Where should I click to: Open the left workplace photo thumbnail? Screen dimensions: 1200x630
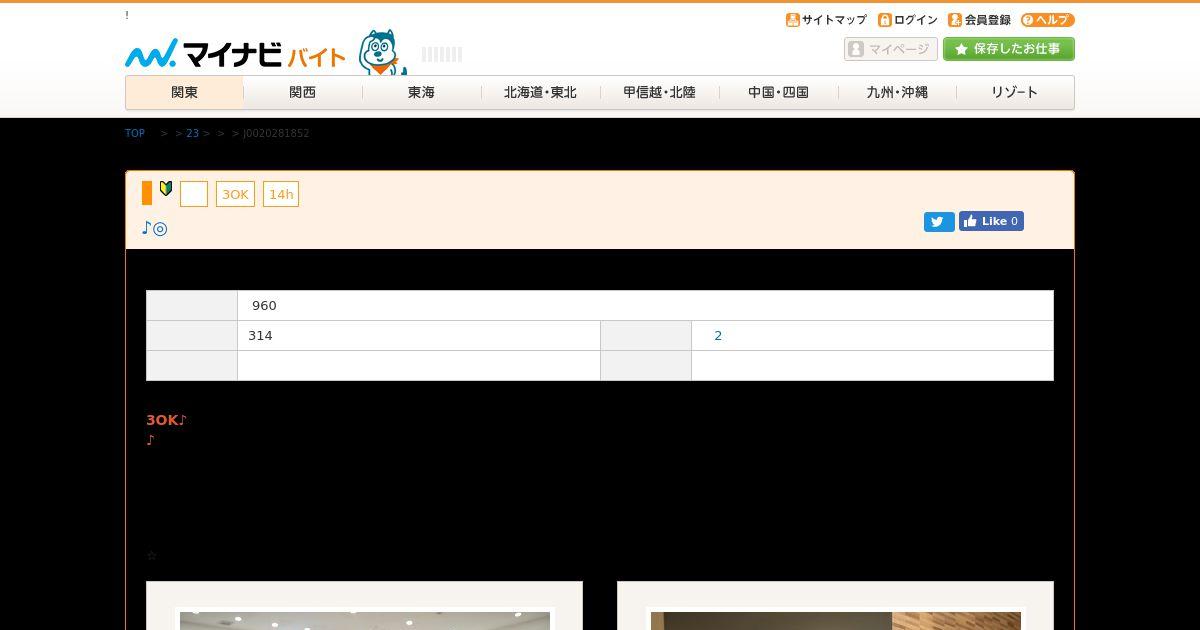pyautogui.click(x=365, y=620)
